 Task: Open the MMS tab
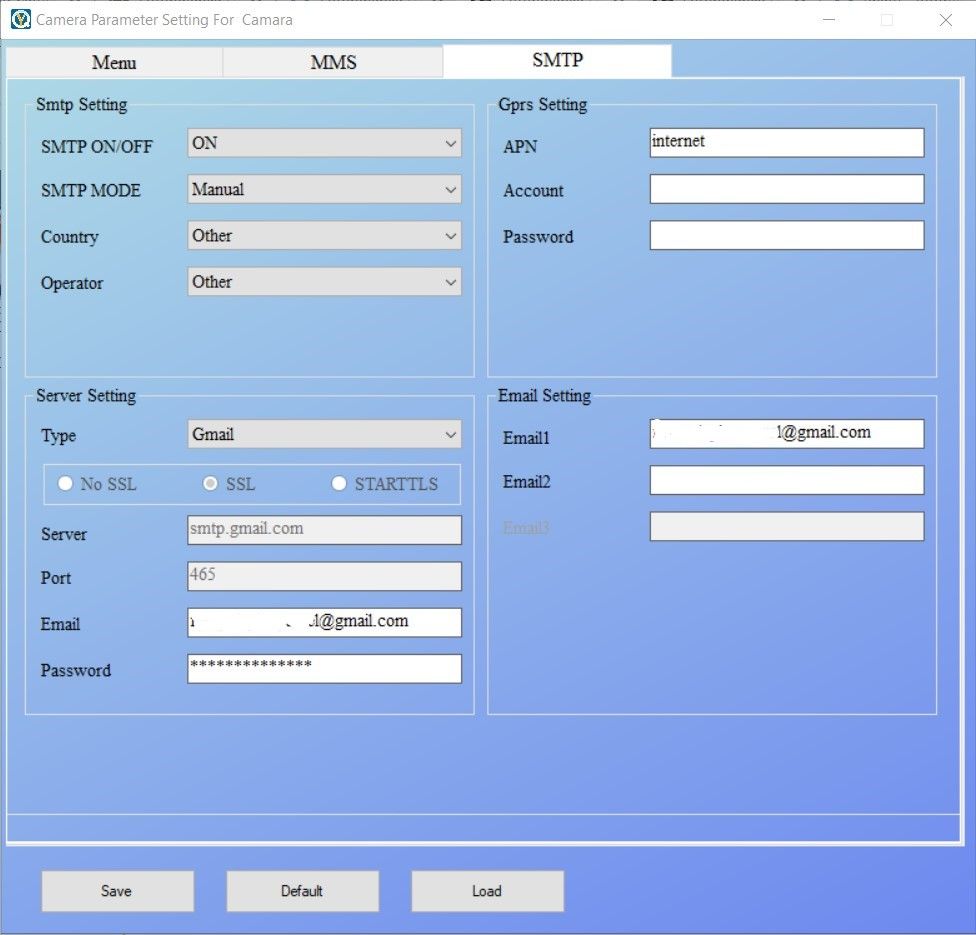333,62
